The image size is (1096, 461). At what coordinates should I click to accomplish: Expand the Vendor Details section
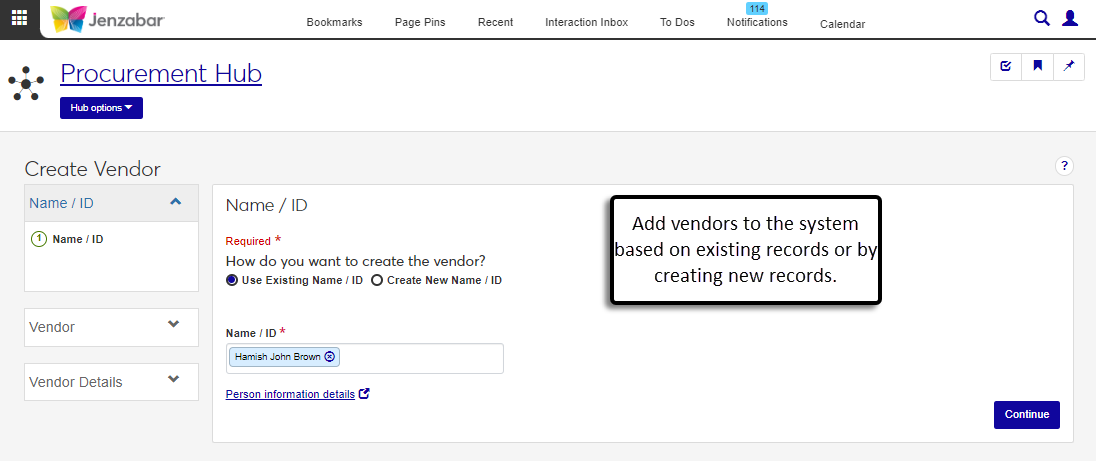(x=174, y=380)
